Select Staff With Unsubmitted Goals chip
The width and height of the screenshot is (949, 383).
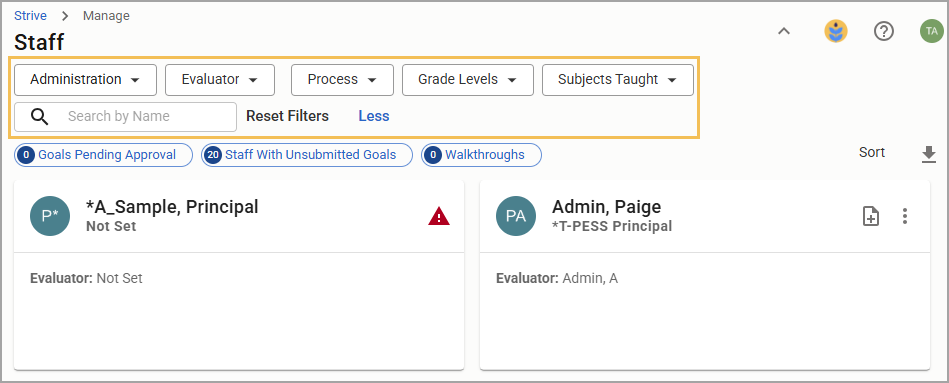[x=307, y=155]
